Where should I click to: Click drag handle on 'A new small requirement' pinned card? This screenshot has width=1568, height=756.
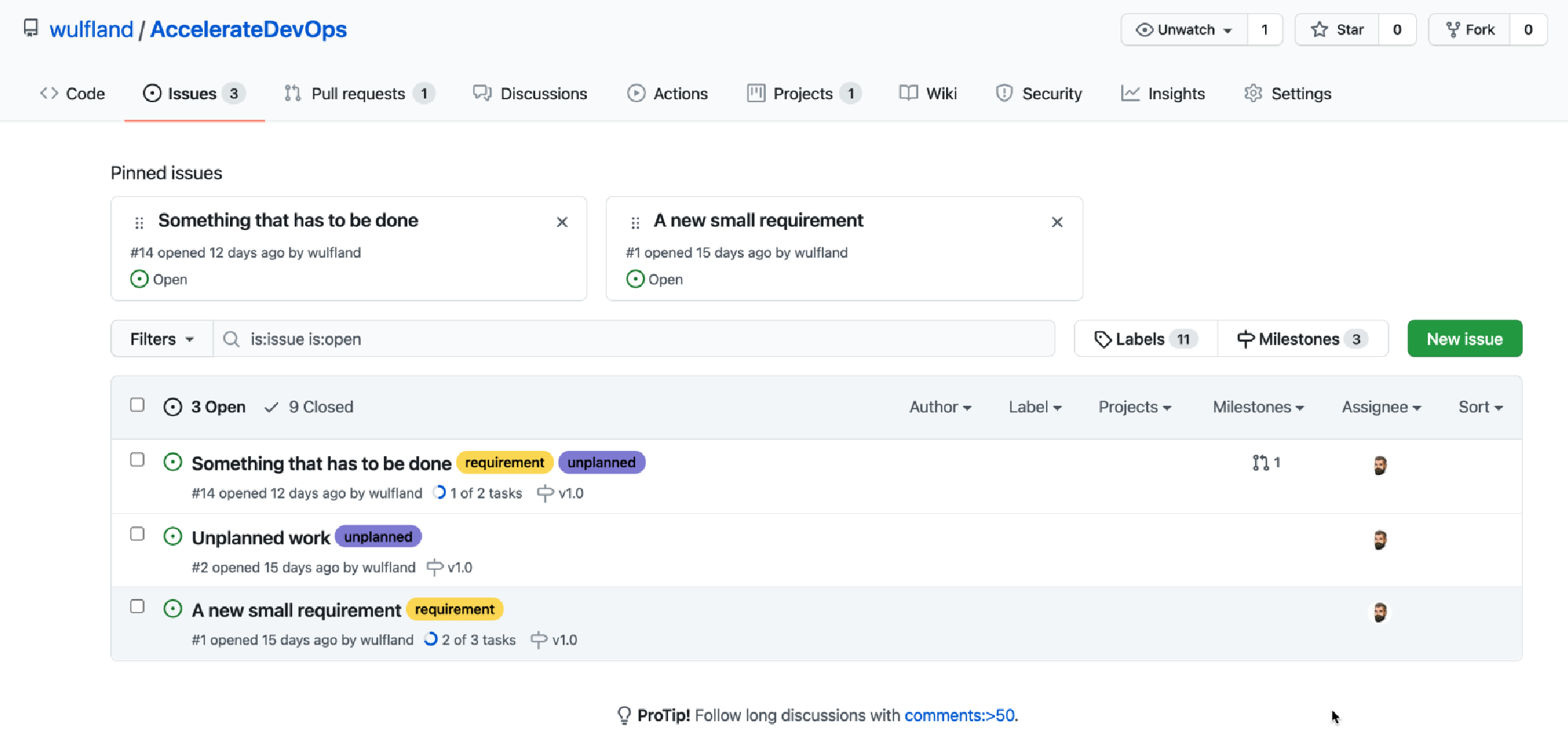(x=635, y=223)
